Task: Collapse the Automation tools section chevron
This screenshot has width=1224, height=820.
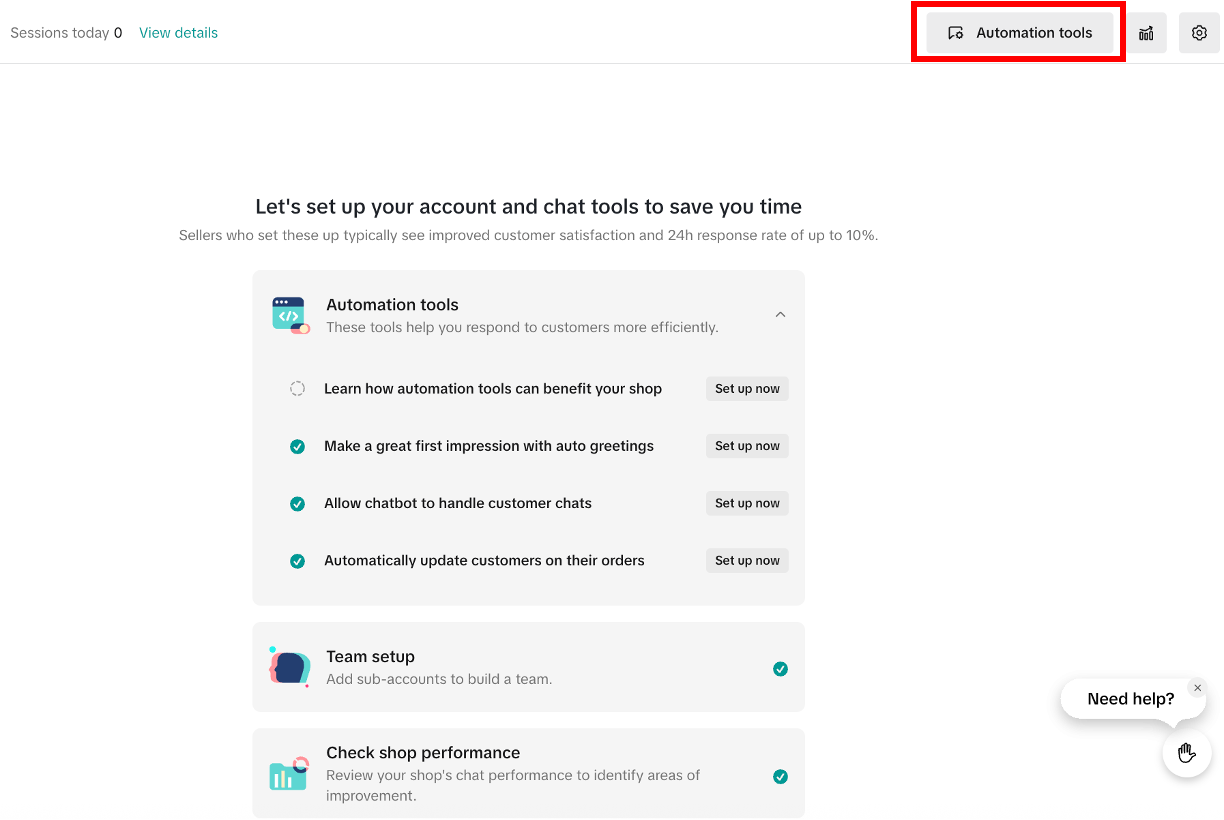Action: 780,315
